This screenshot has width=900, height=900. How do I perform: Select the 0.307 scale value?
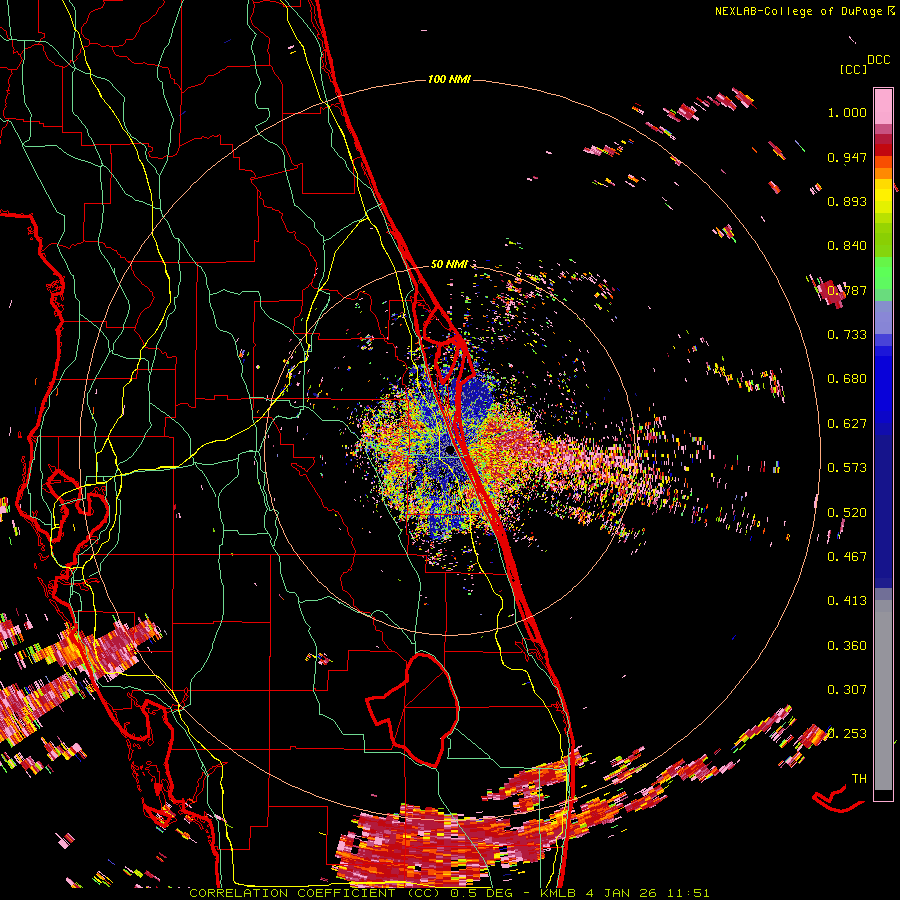(847, 689)
